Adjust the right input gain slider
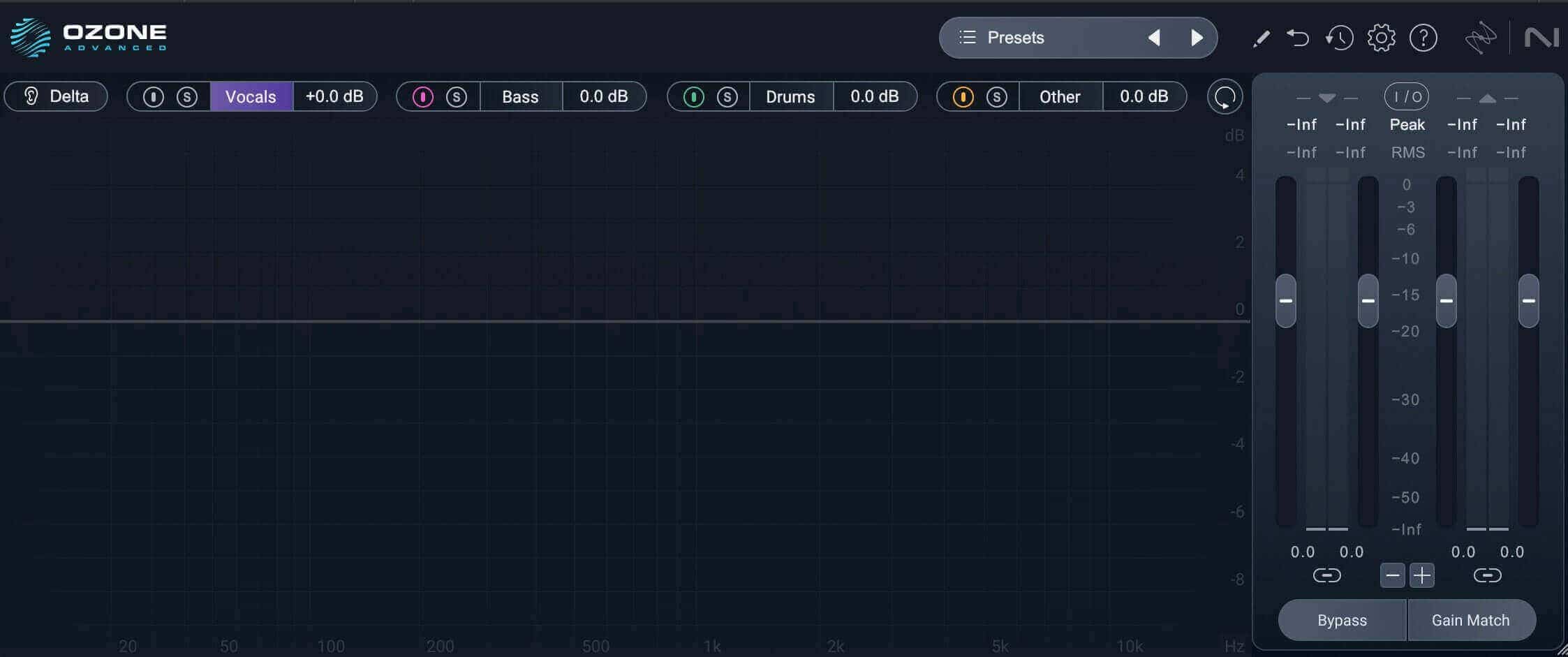 tap(1368, 301)
